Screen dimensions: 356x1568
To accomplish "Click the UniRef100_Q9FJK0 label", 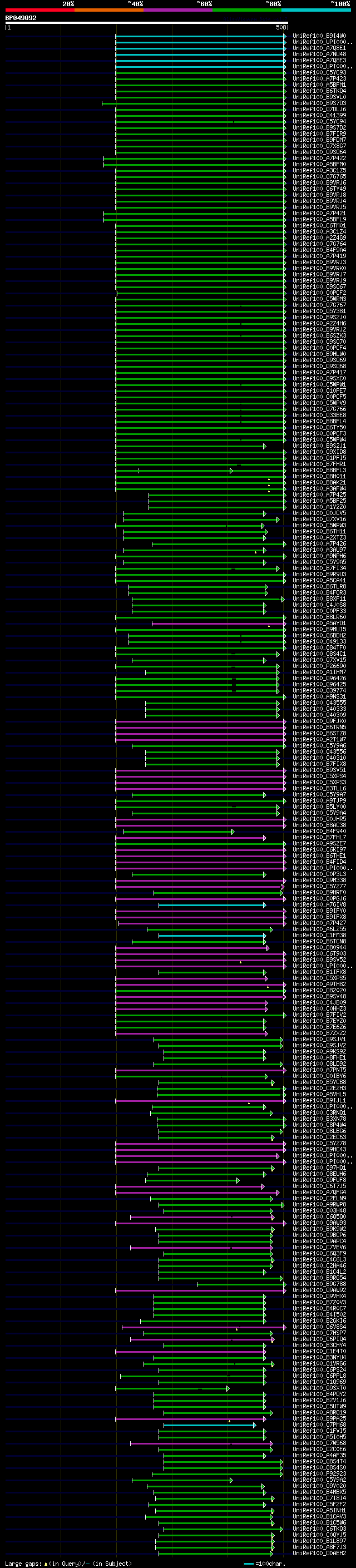I will click(x=319, y=721).
